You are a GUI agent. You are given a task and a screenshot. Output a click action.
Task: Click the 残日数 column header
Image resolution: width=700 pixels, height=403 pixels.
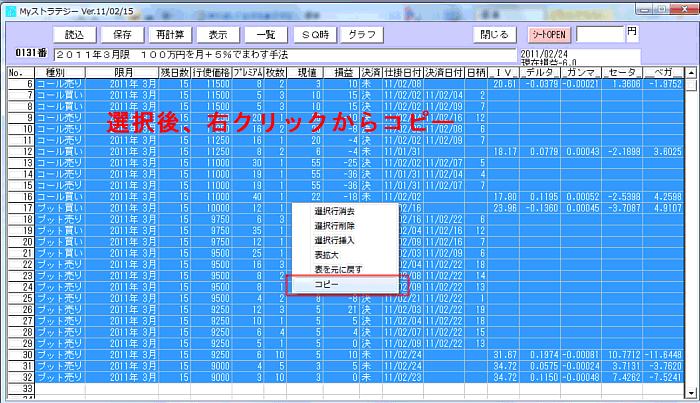coord(175,73)
